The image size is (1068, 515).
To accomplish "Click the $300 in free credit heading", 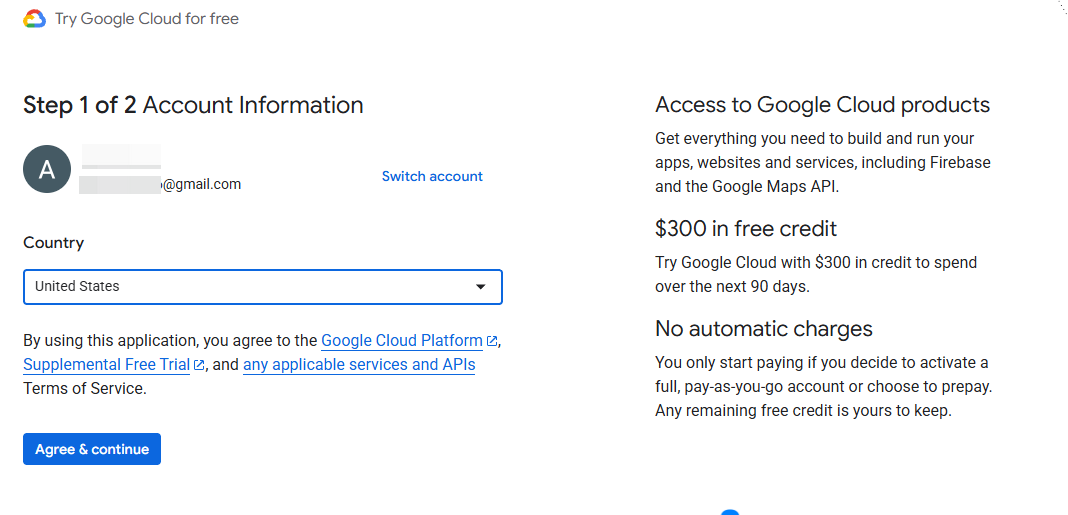I will pyautogui.click(x=746, y=228).
